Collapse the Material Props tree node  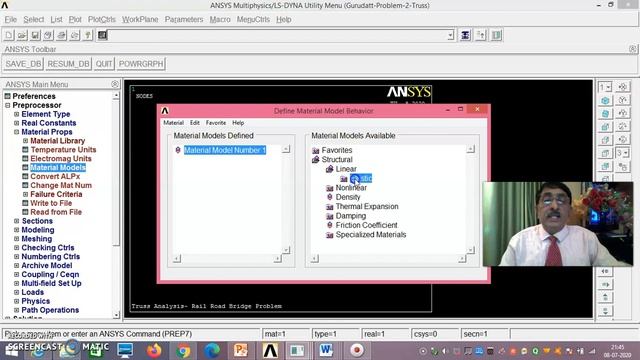pos(16,132)
